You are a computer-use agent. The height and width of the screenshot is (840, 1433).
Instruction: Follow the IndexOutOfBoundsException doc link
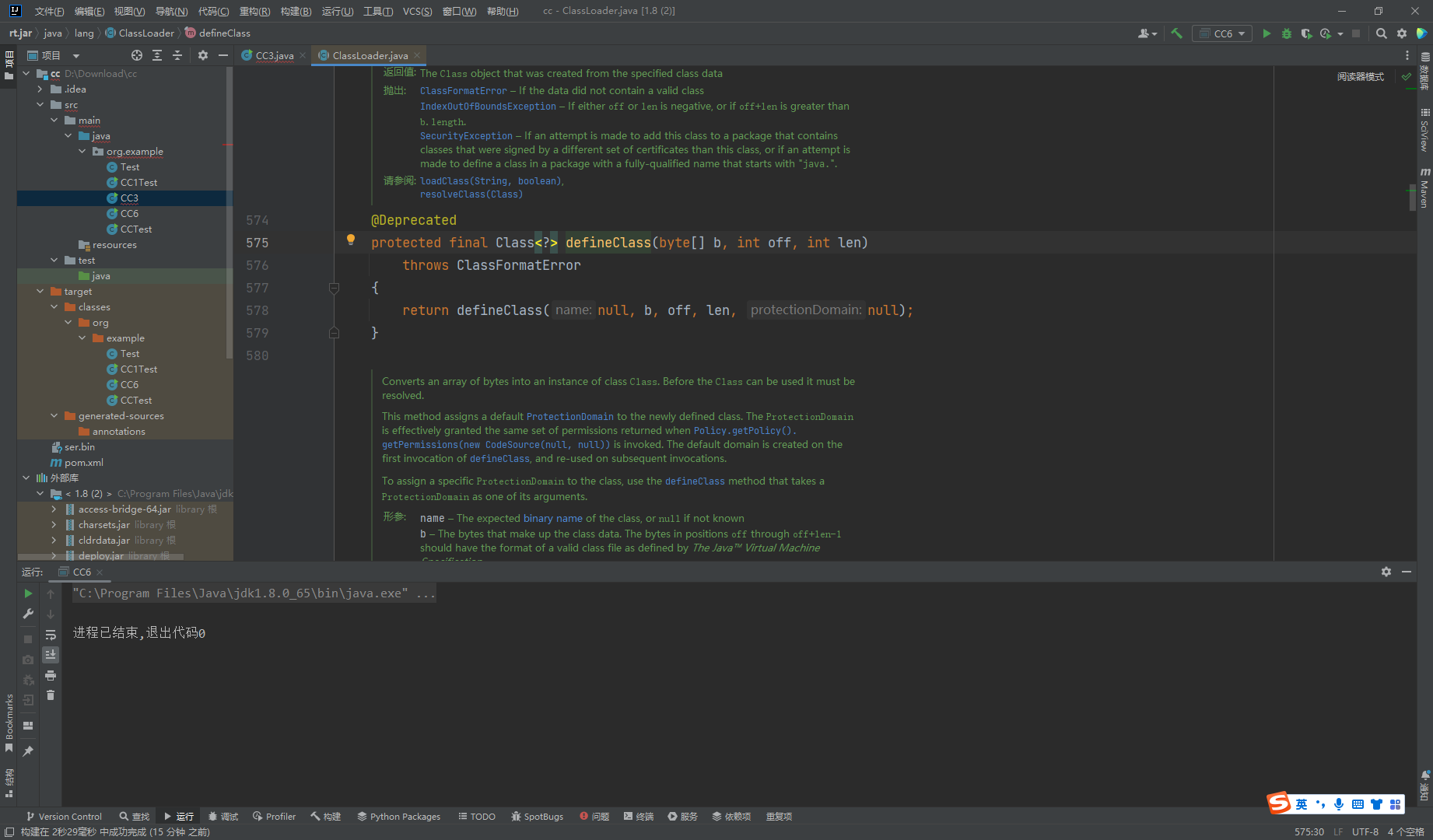[488, 106]
